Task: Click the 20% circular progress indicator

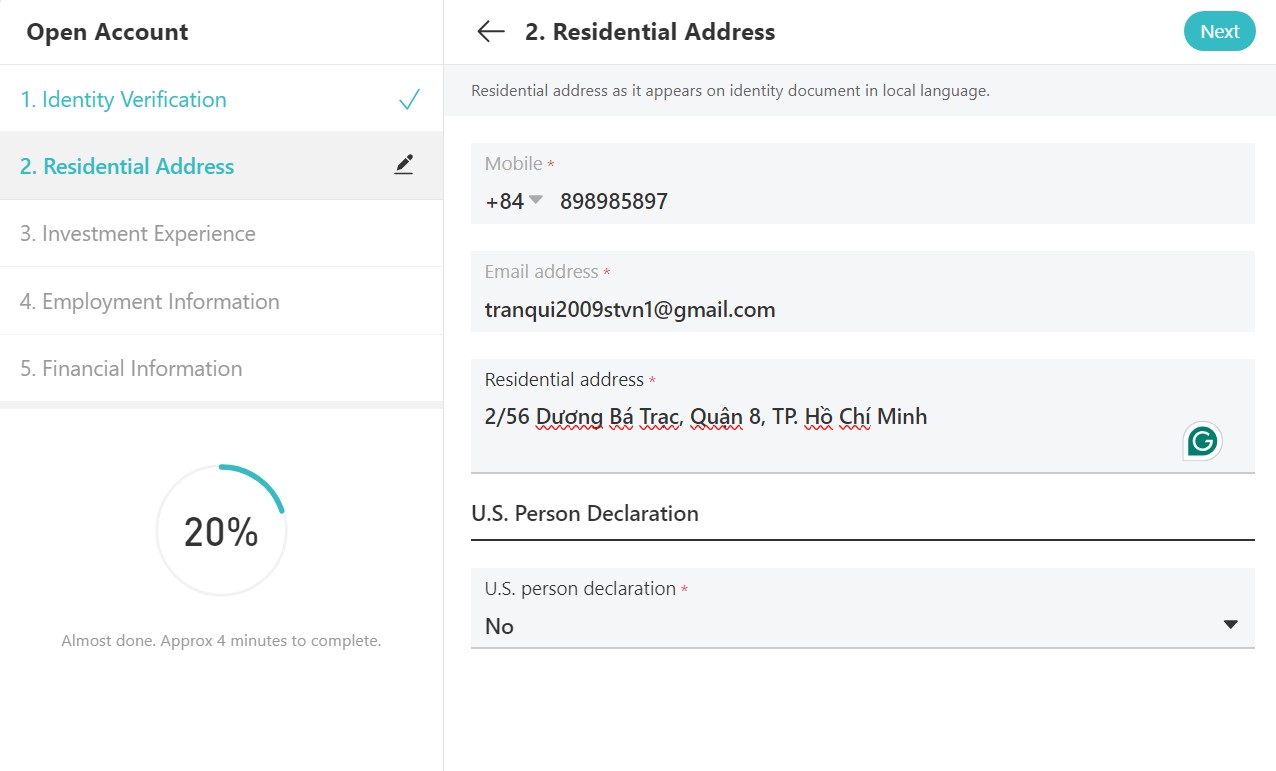Action: [221, 530]
